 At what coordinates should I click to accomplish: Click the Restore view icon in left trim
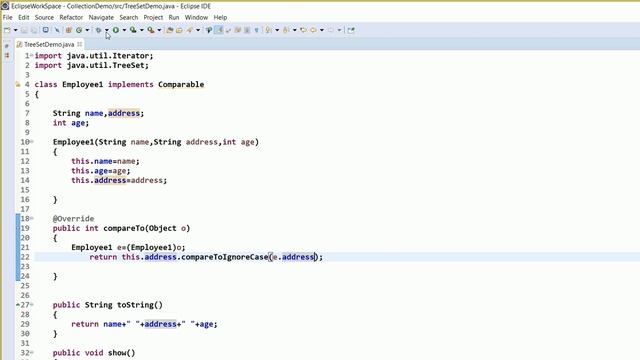(7, 46)
